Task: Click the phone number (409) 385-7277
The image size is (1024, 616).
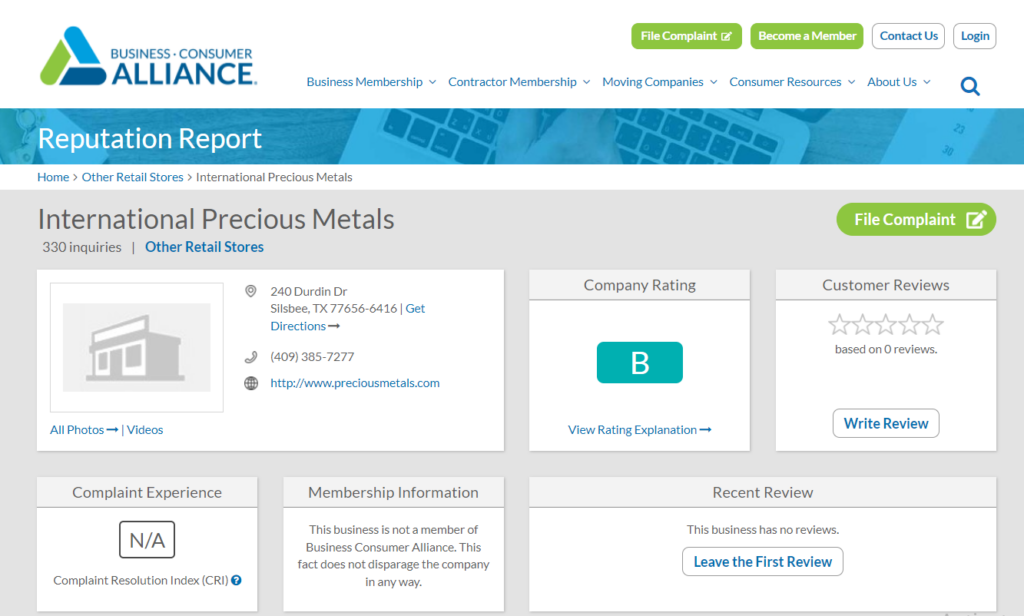Action: point(312,357)
